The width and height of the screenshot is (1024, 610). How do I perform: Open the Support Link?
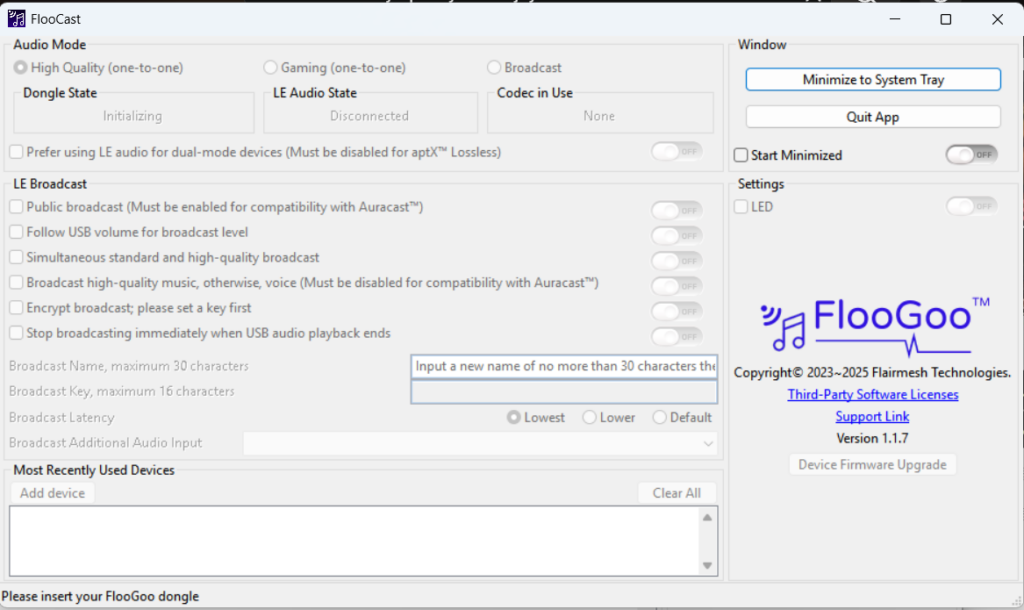[872, 417]
